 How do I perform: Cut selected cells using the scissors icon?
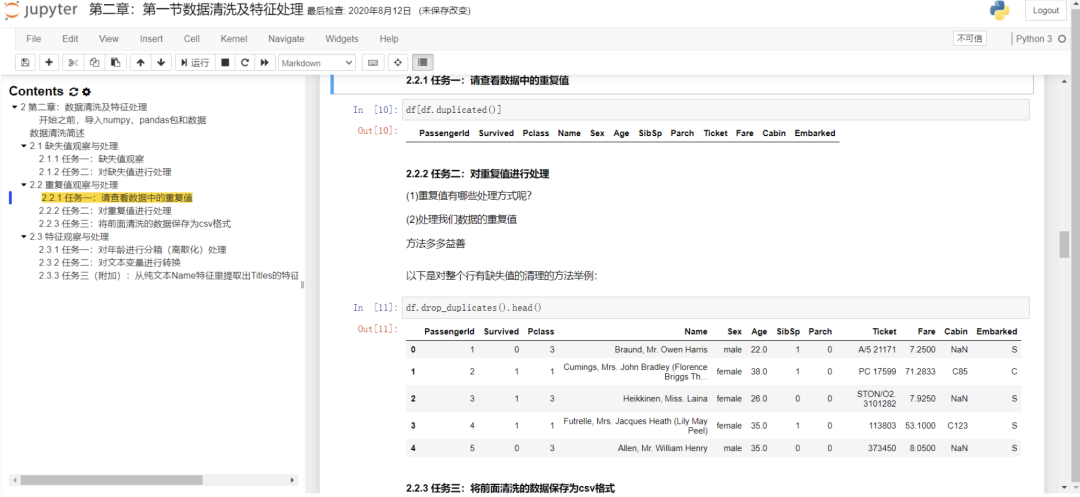point(73,63)
